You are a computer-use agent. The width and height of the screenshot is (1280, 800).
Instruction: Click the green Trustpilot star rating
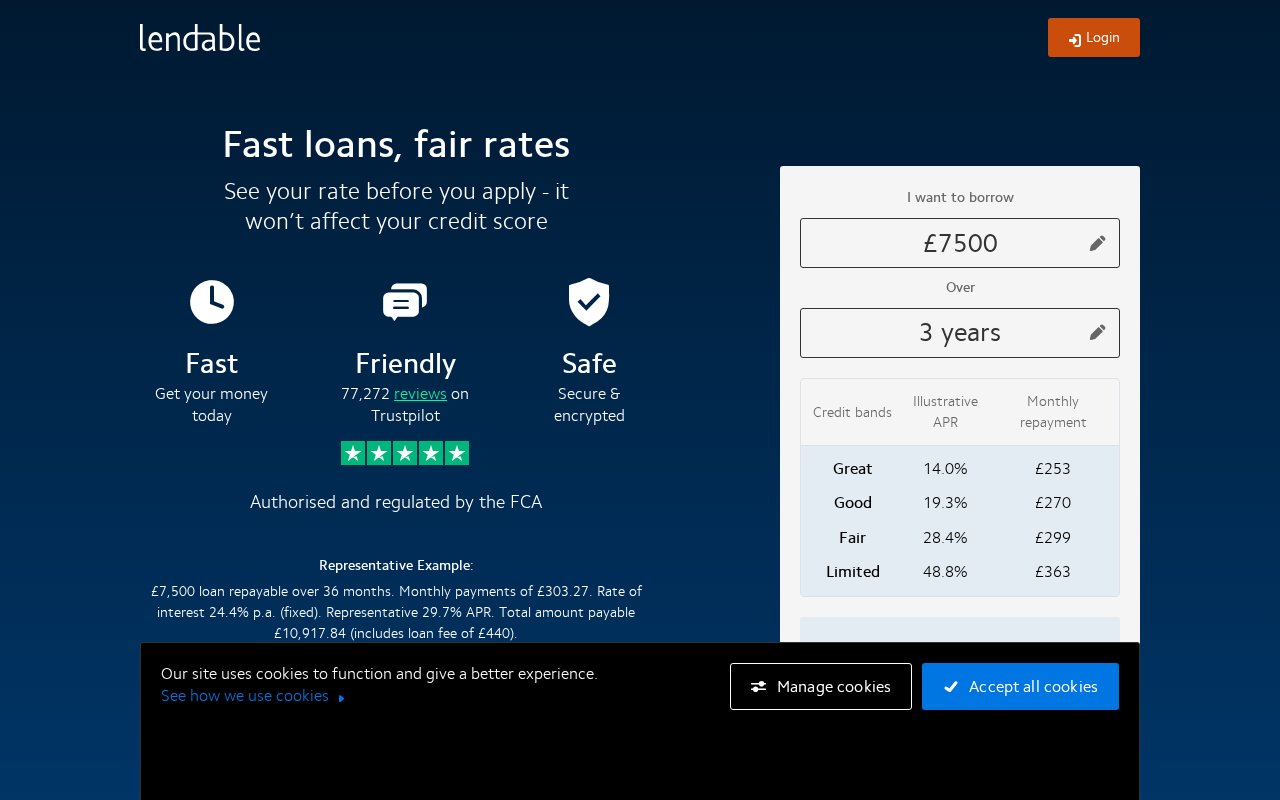click(x=405, y=453)
